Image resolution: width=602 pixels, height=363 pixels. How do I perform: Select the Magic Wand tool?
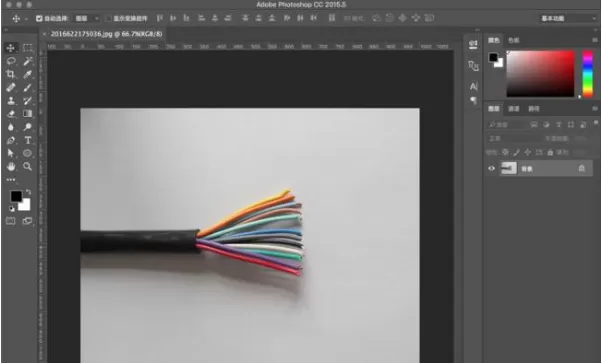[x=27, y=61]
